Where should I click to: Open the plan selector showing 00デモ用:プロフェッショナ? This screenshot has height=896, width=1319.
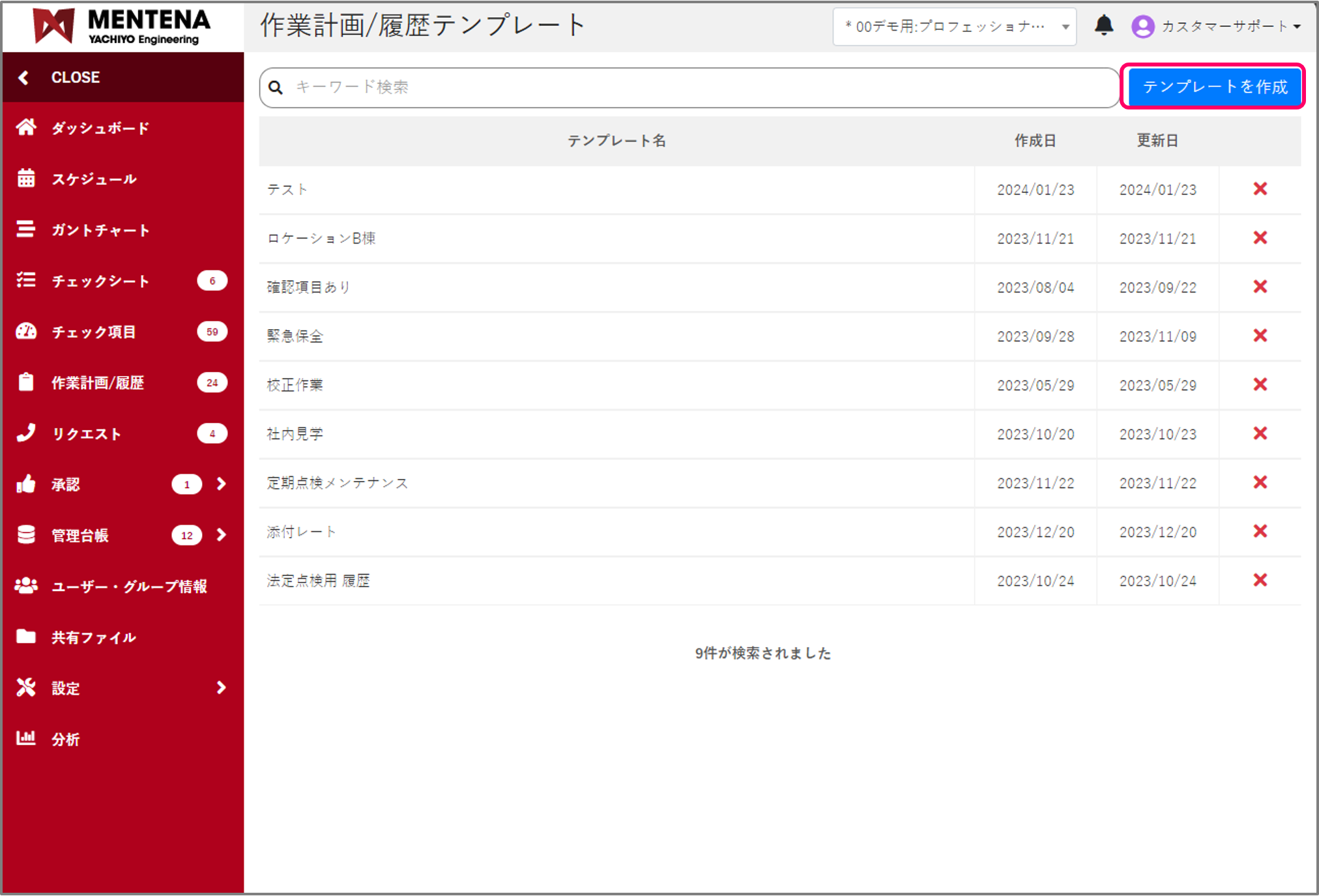(954, 26)
